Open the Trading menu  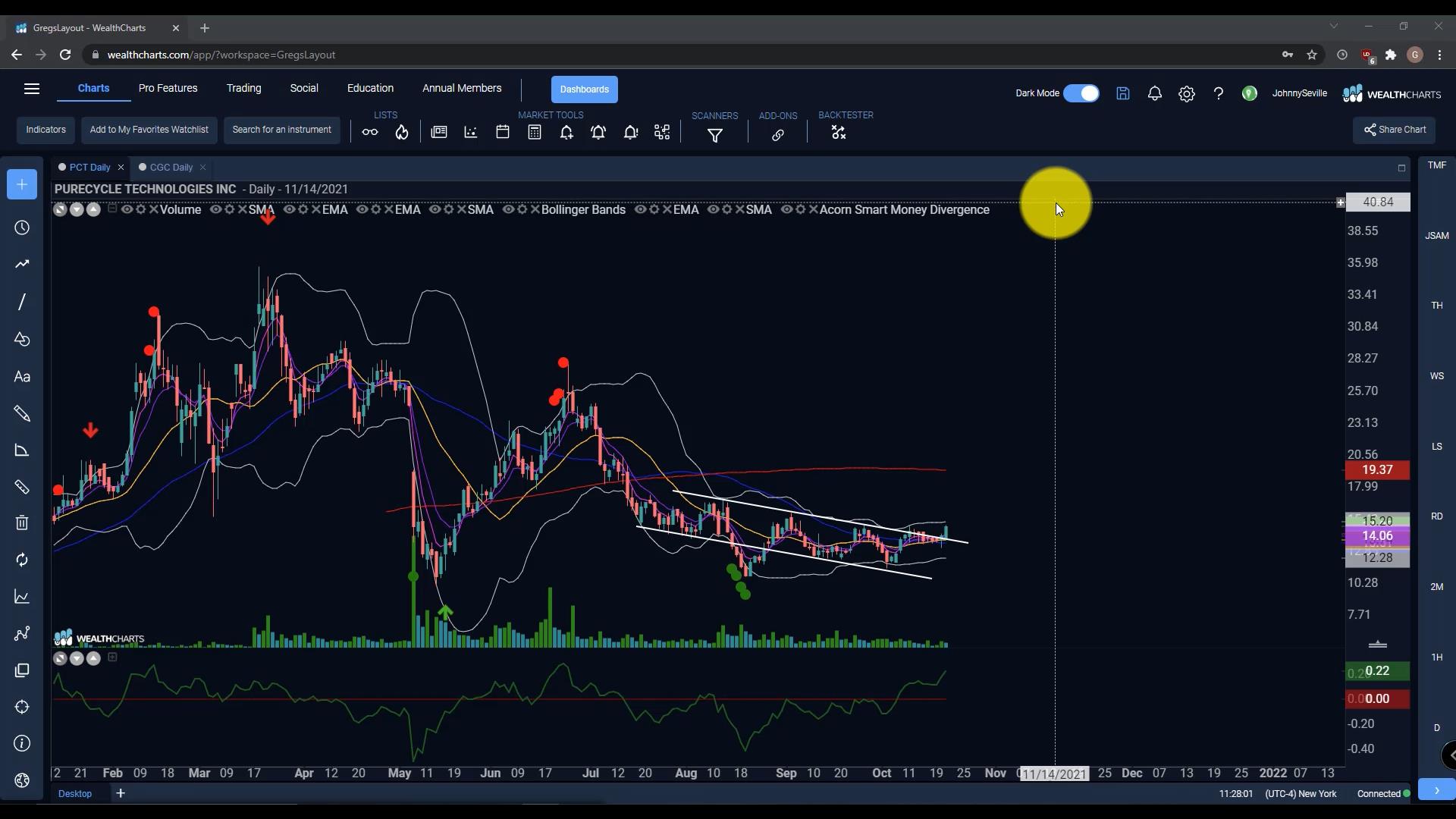243,88
